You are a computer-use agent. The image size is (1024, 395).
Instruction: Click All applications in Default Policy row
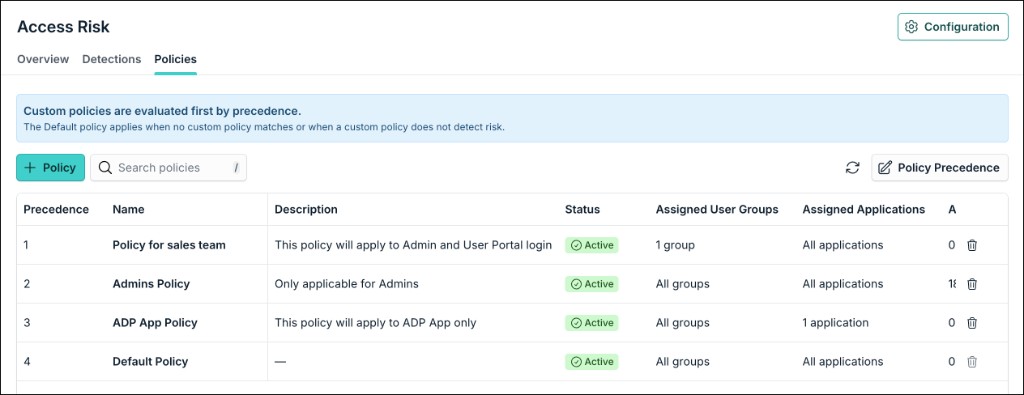(x=842, y=362)
